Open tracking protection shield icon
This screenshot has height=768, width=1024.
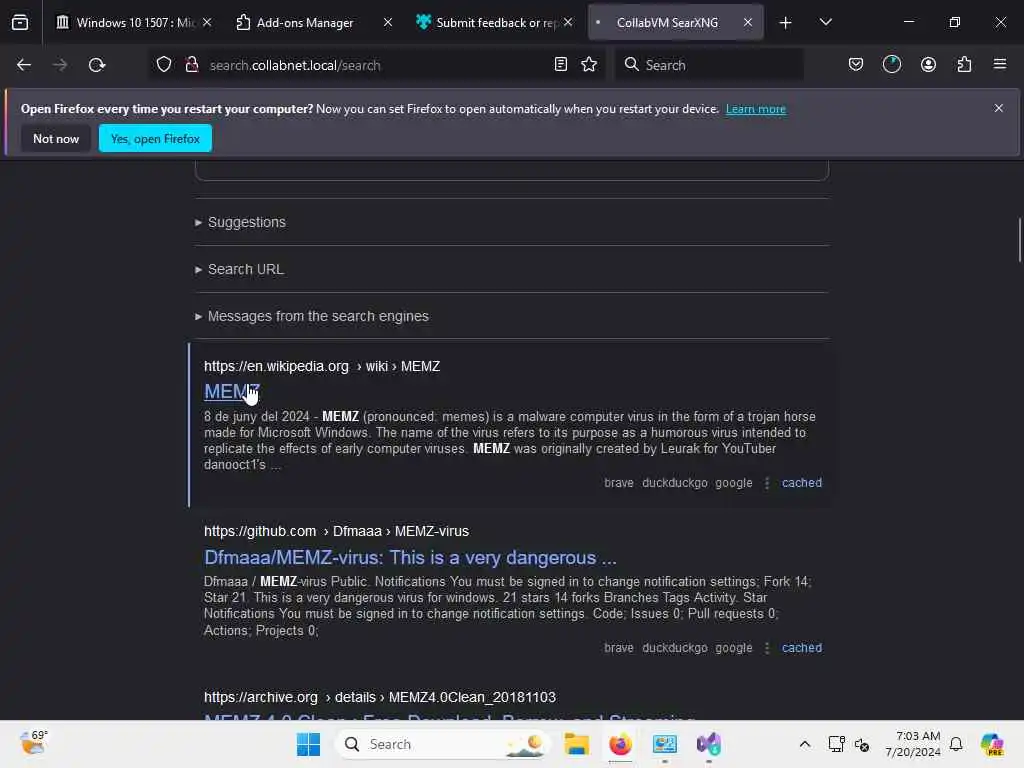164,65
